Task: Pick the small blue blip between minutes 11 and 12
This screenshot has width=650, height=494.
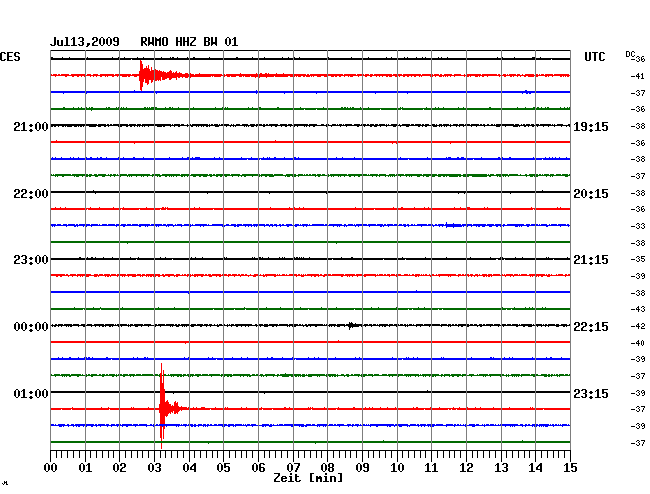Action: pyautogui.click(x=453, y=225)
